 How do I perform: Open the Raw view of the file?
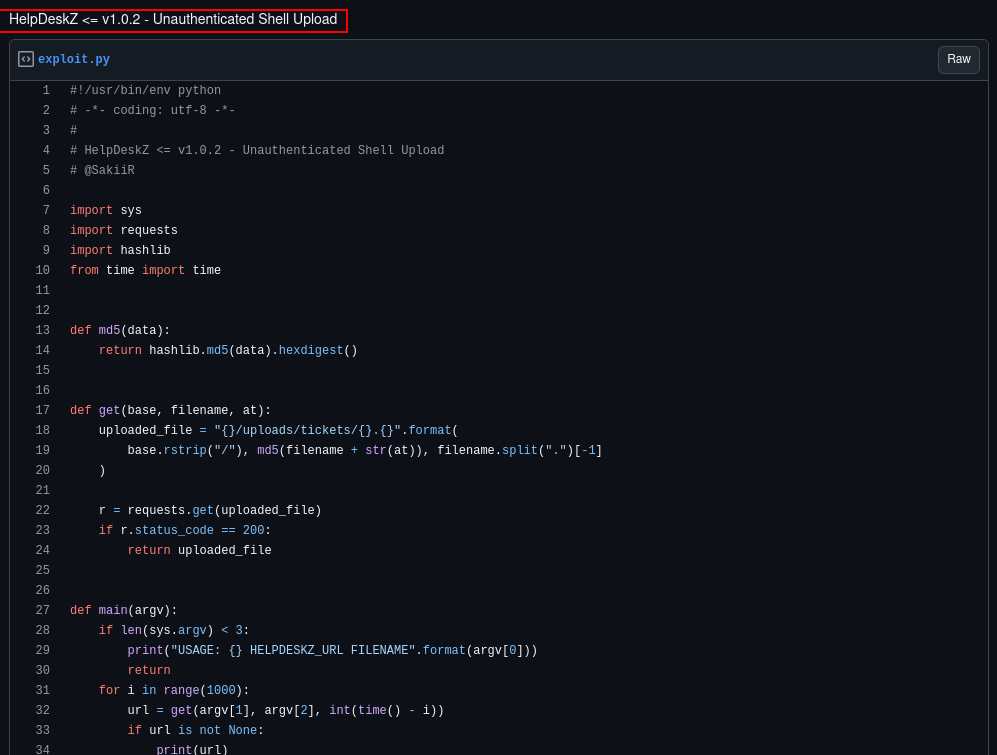[x=958, y=59]
